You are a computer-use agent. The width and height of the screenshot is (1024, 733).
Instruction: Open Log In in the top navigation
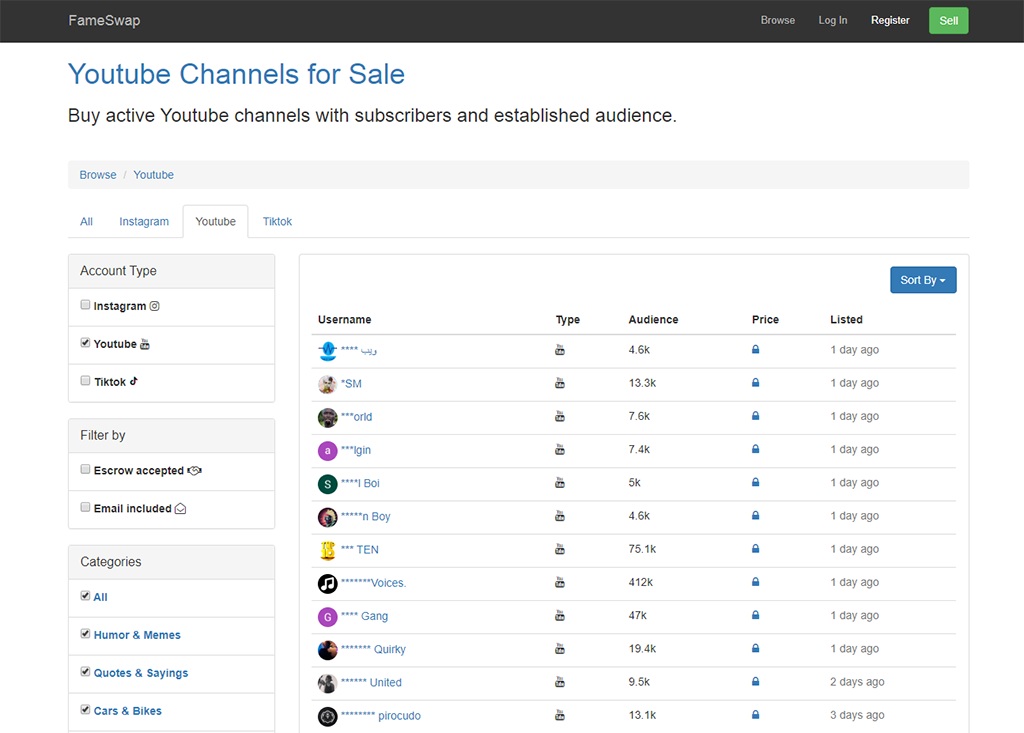pyautogui.click(x=833, y=20)
